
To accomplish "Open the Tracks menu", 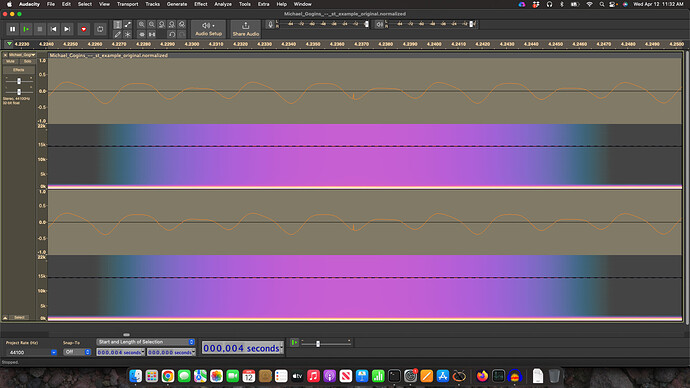I will tap(152, 4).
